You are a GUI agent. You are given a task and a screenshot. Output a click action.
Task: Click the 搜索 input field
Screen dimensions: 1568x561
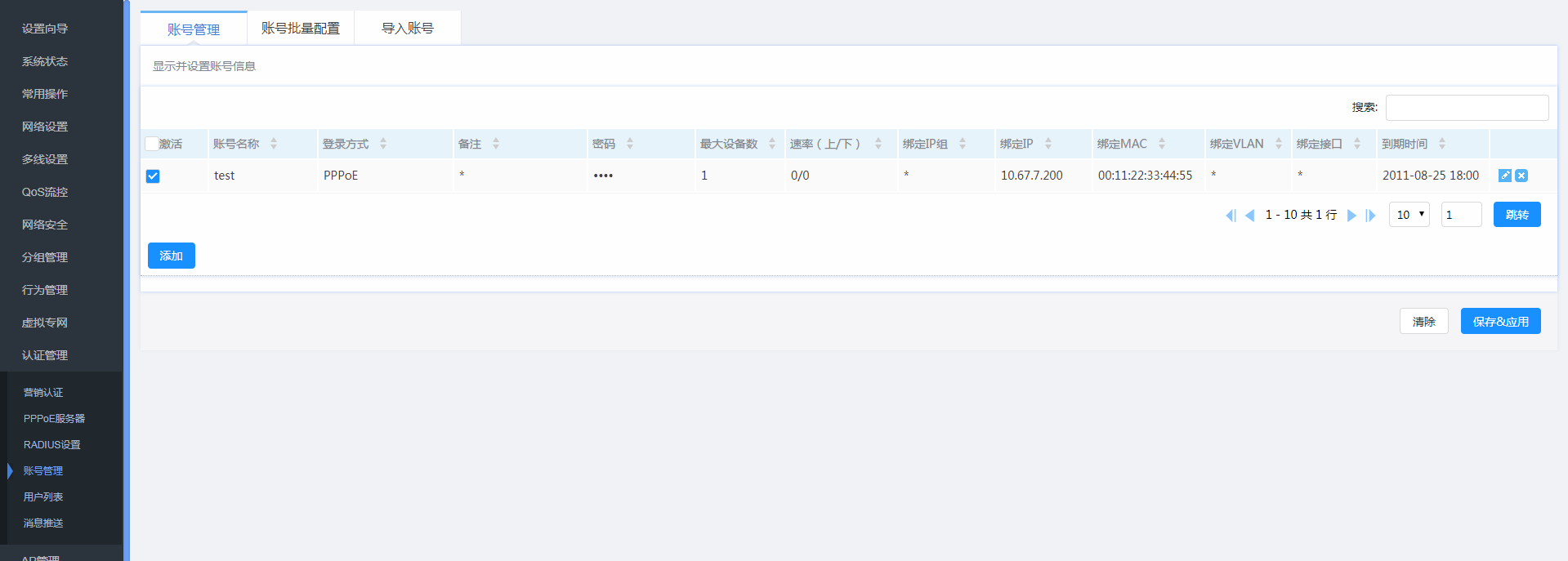pyautogui.click(x=1467, y=108)
